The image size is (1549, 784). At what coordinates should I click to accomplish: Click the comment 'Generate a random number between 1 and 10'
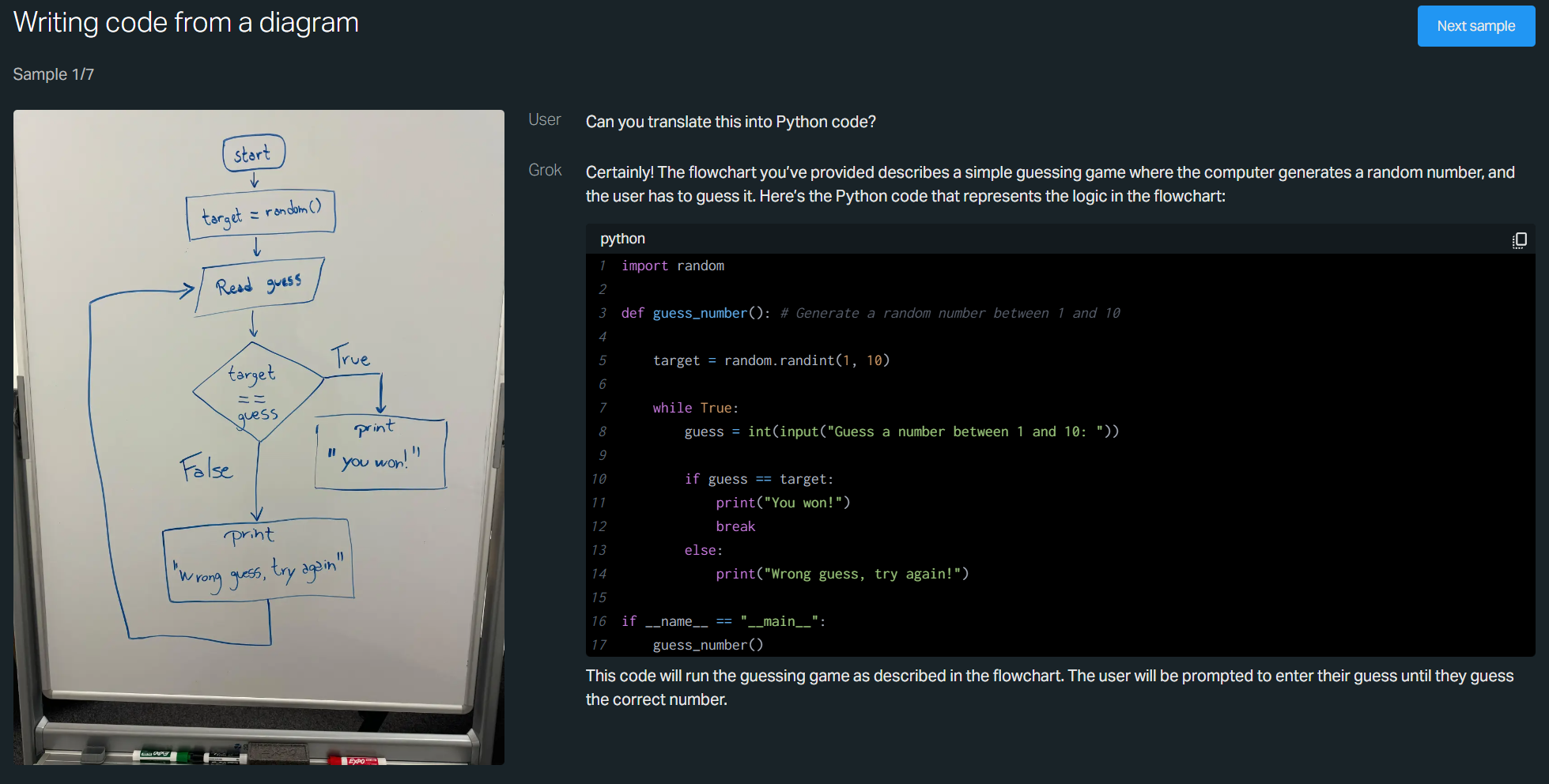click(950, 313)
